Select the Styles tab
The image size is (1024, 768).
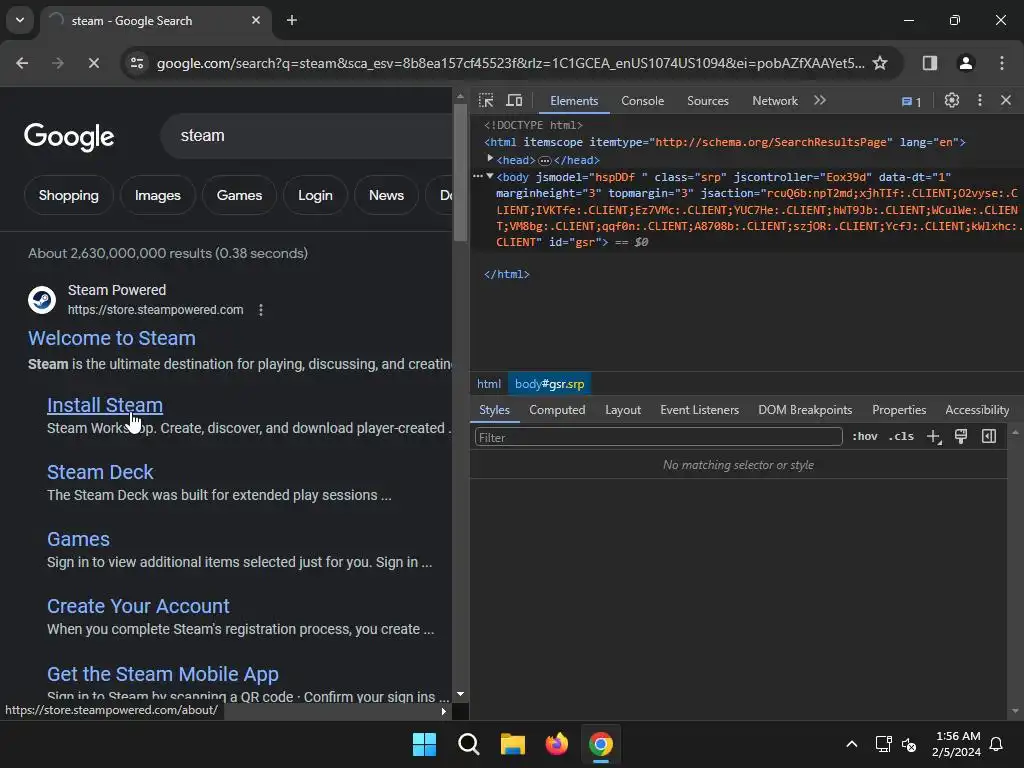(x=494, y=410)
